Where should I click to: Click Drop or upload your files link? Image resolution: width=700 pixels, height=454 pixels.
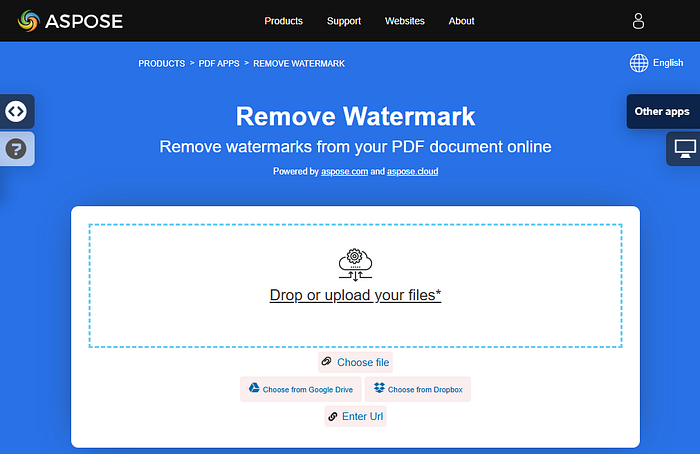[x=355, y=295]
